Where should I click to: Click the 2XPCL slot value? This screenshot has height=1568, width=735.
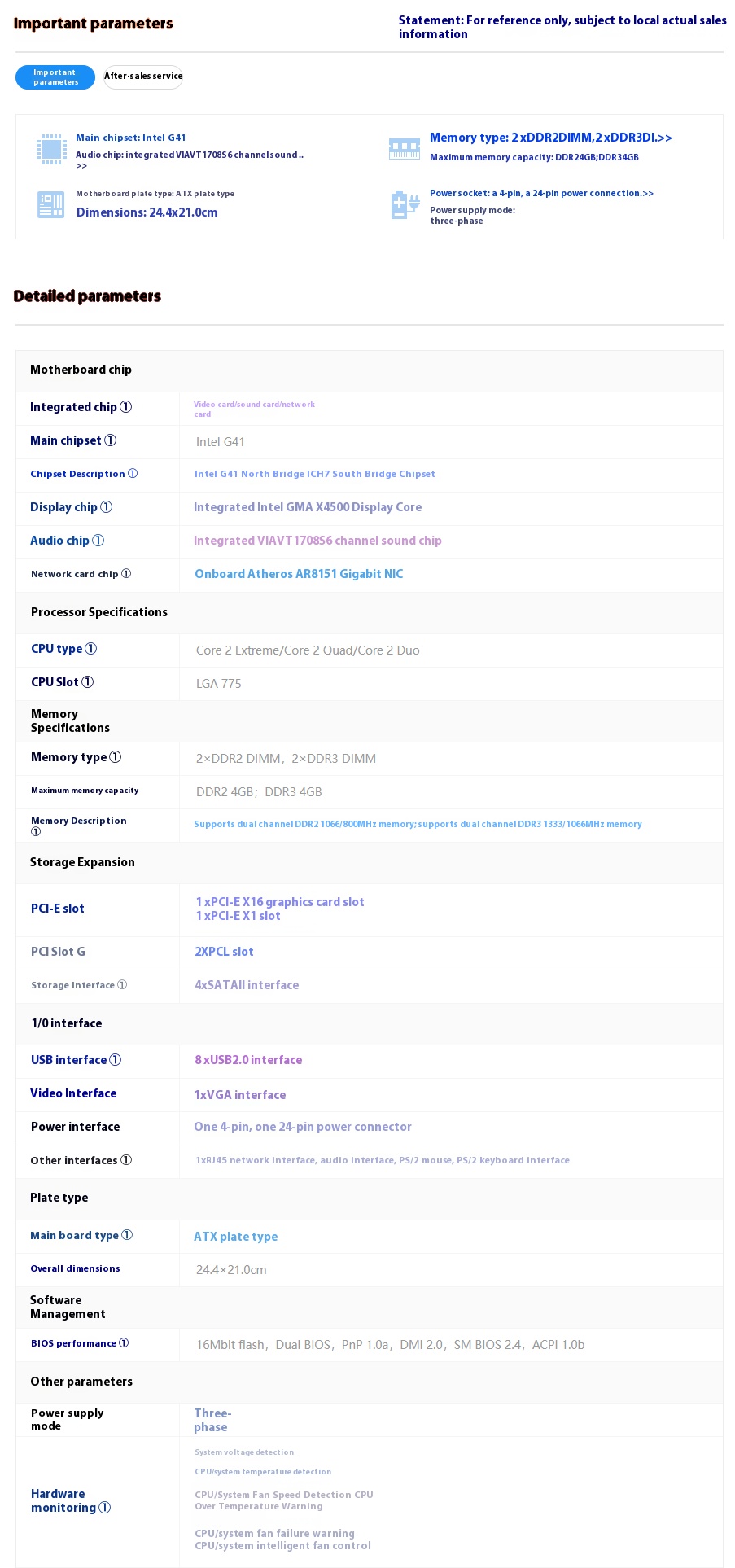pos(224,952)
